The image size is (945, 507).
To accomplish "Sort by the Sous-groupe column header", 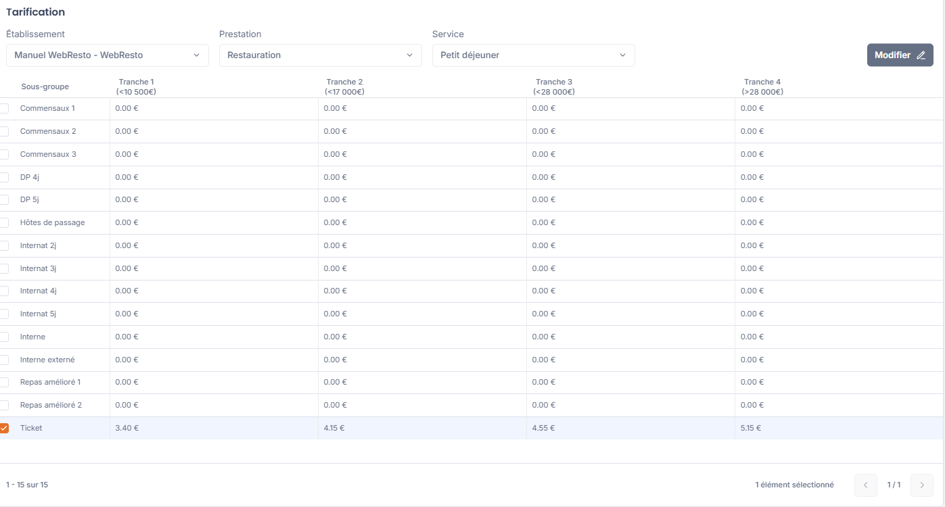I will pos(45,87).
